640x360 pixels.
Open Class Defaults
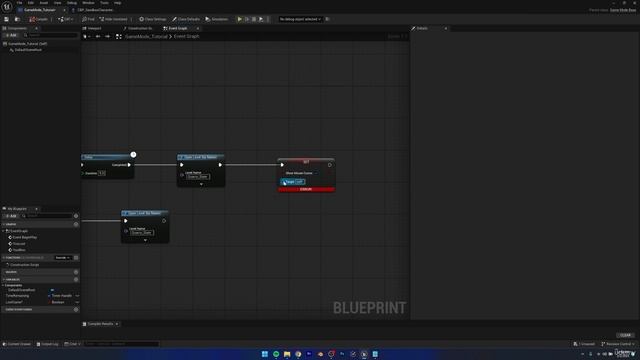[186, 19]
